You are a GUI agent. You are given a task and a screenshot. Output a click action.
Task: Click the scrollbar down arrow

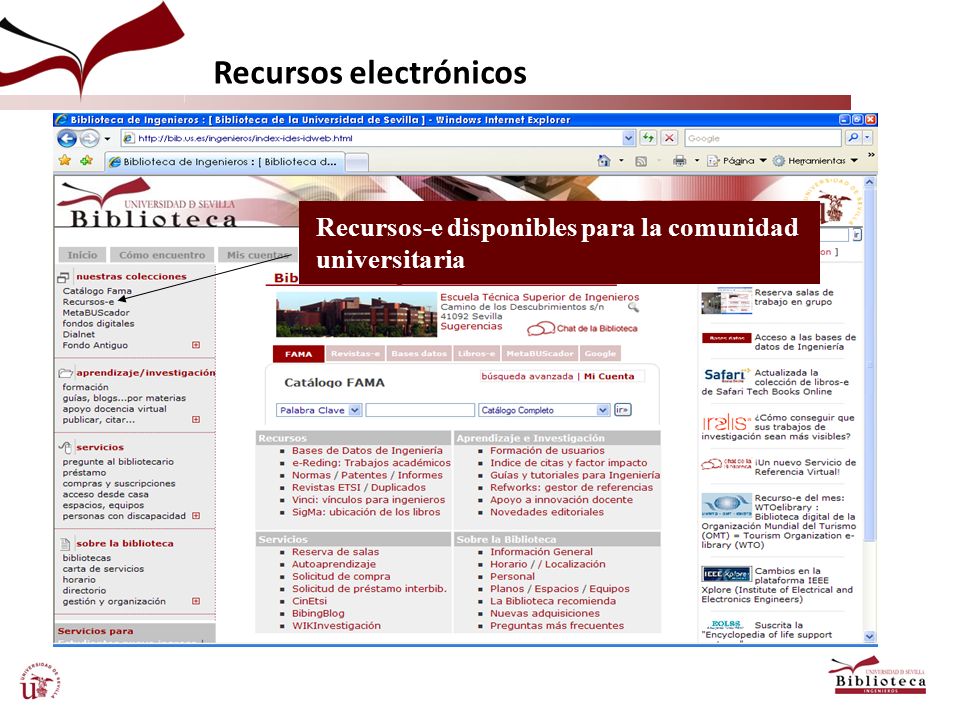[x=869, y=637]
